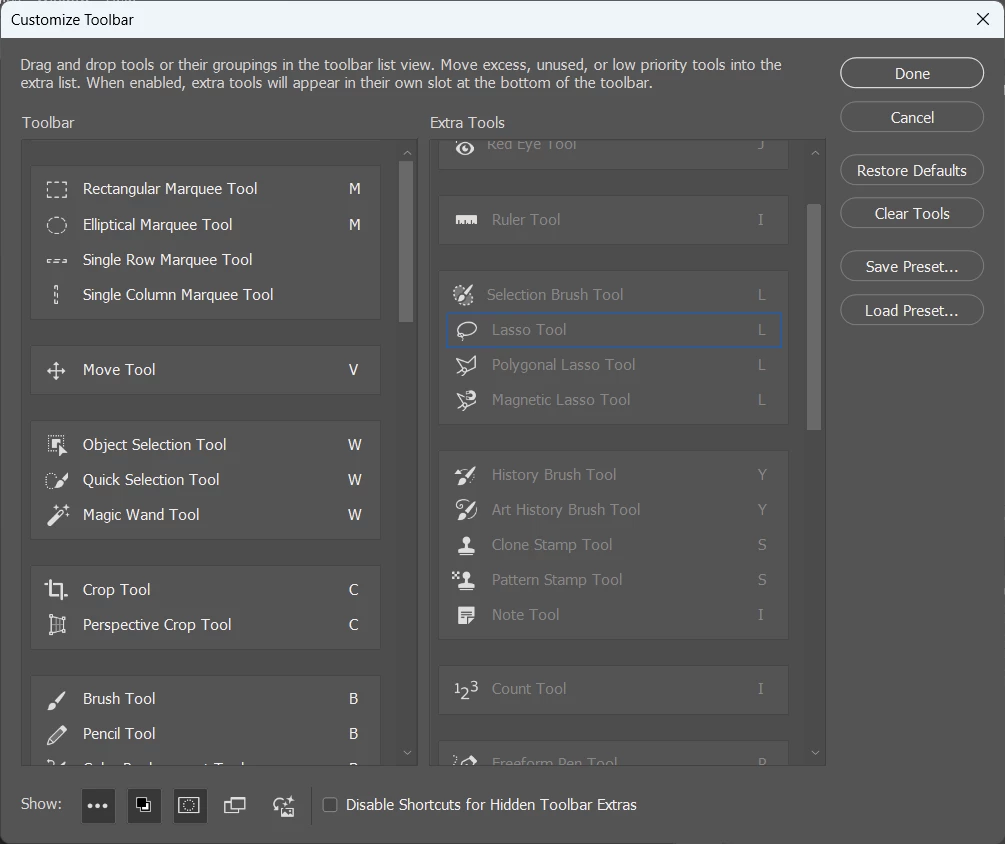Click Extra Tools scroll up arrow

[x=815, y=153]
